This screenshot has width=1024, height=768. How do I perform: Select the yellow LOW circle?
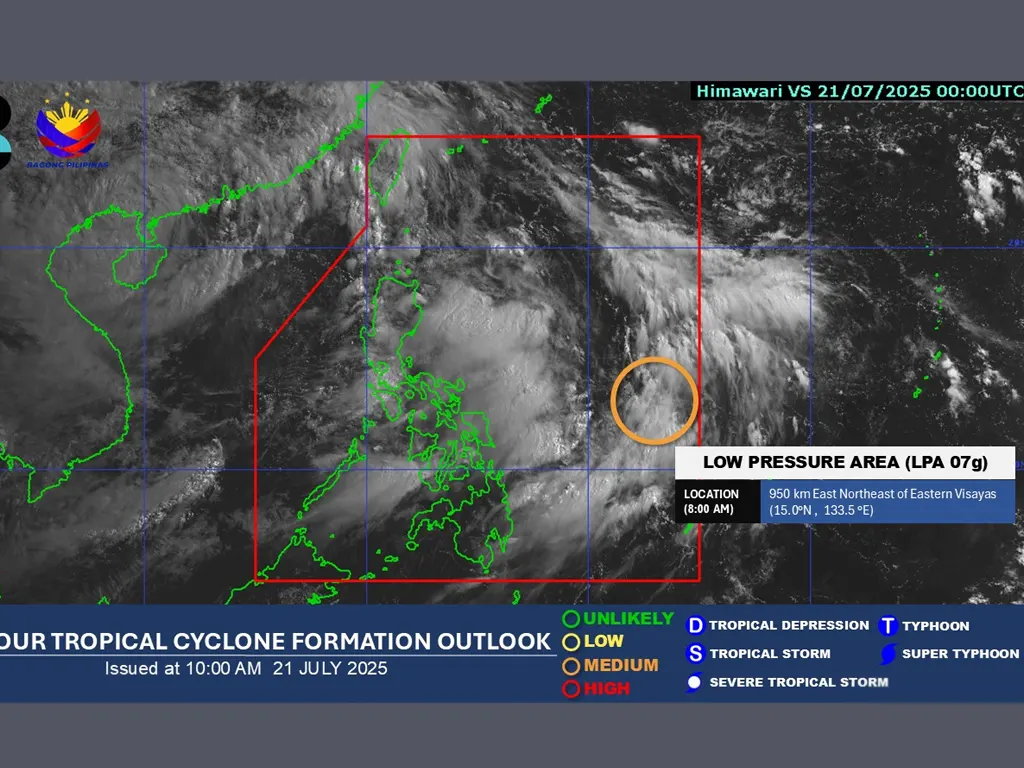[571, 642]
